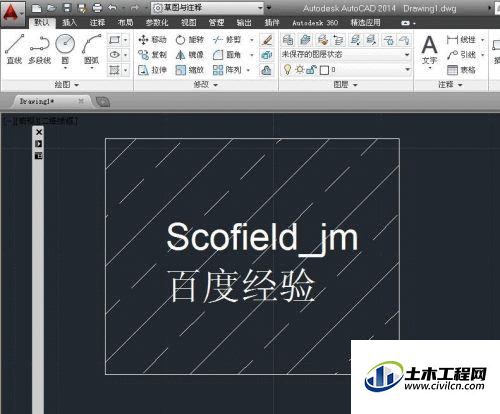Viewport: 500px width, 414px height.
Task: Click the Stretch (拉伸) tool
Action: 152,70
